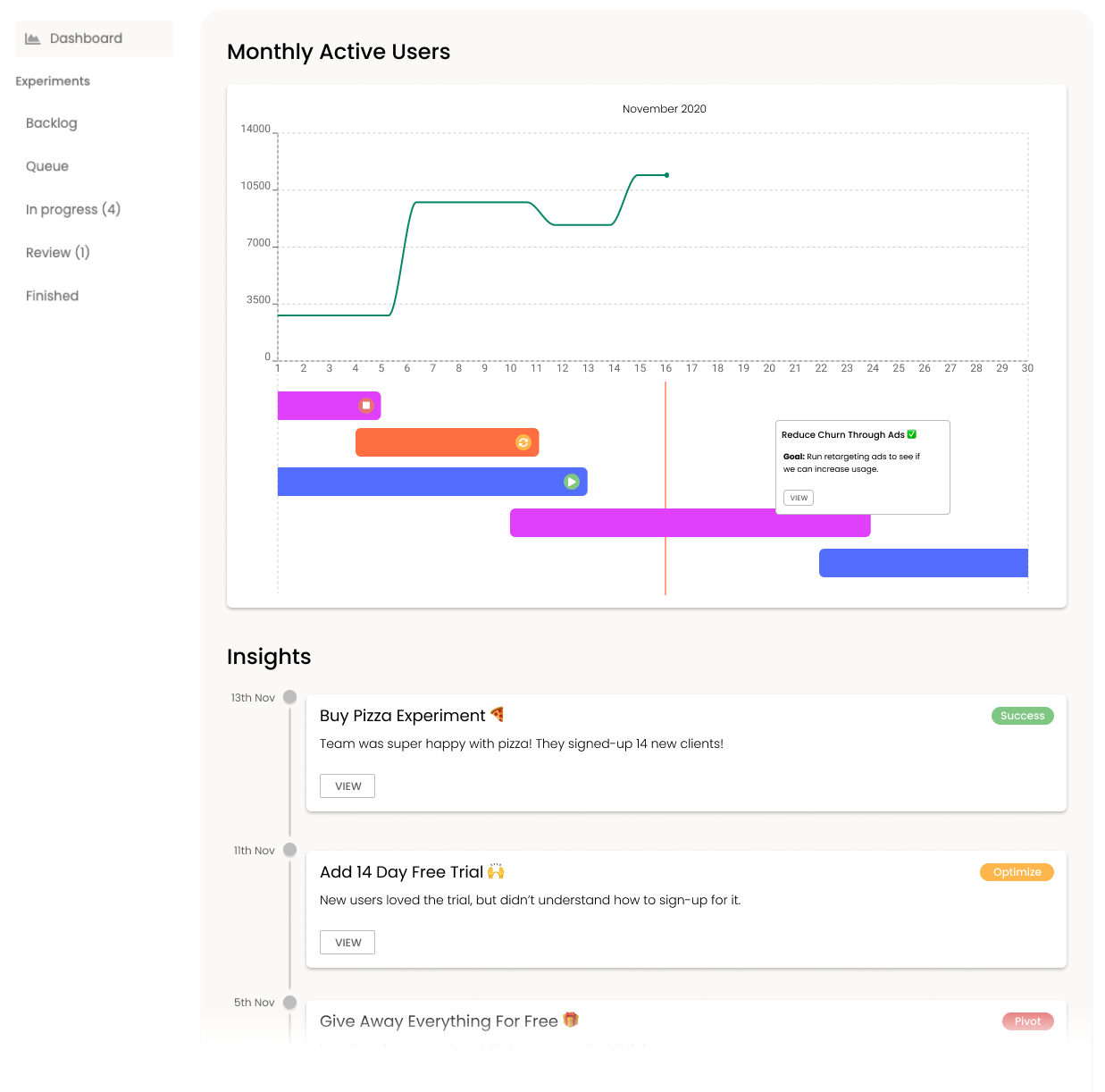Click VIEW on Add 14 Day Free Trial card
Image resolution: width=1105 pixels, height=1092 pixels.
347,943
